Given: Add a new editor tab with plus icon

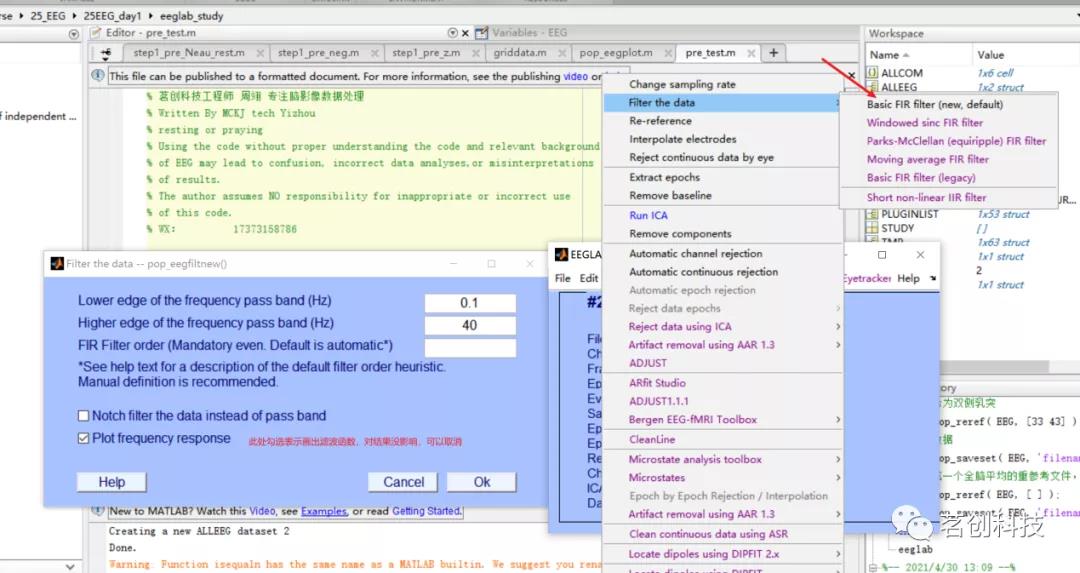Looking at the screenshot, I should (x=773, y=53).
